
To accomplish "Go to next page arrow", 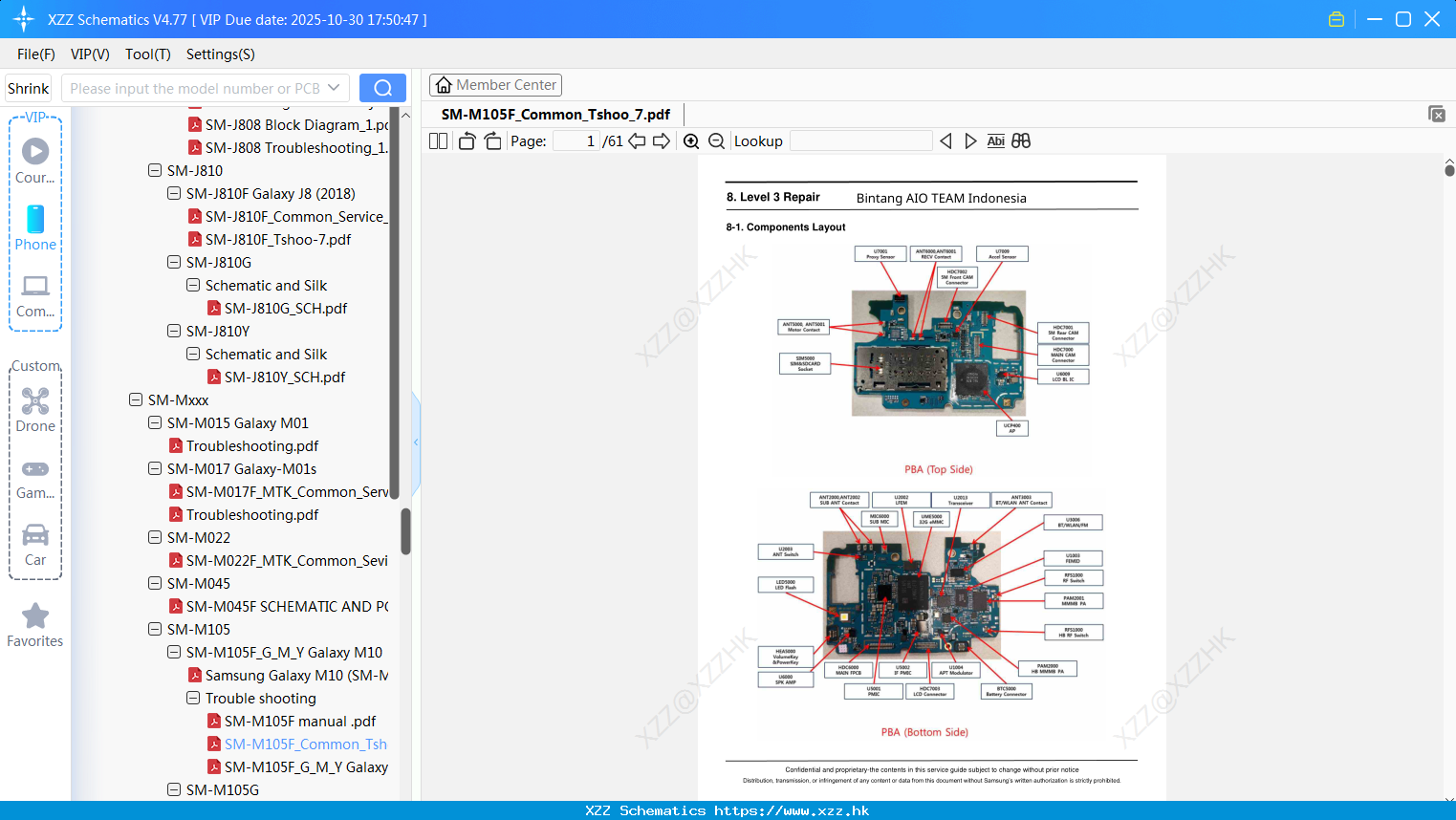I will point(662,140).
